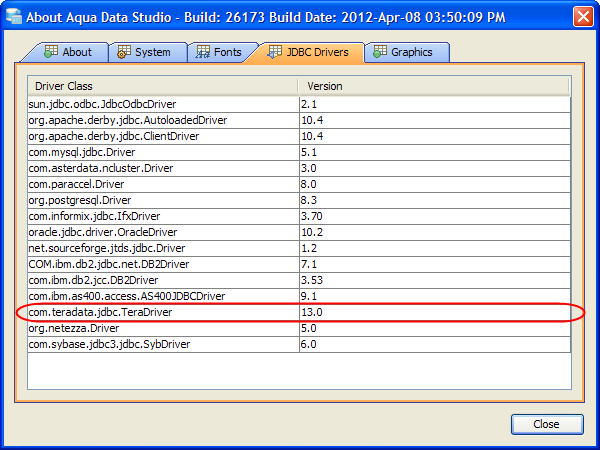Sort by the Version column header
This screenshot has width=600, height=450.
pos(434,86)
